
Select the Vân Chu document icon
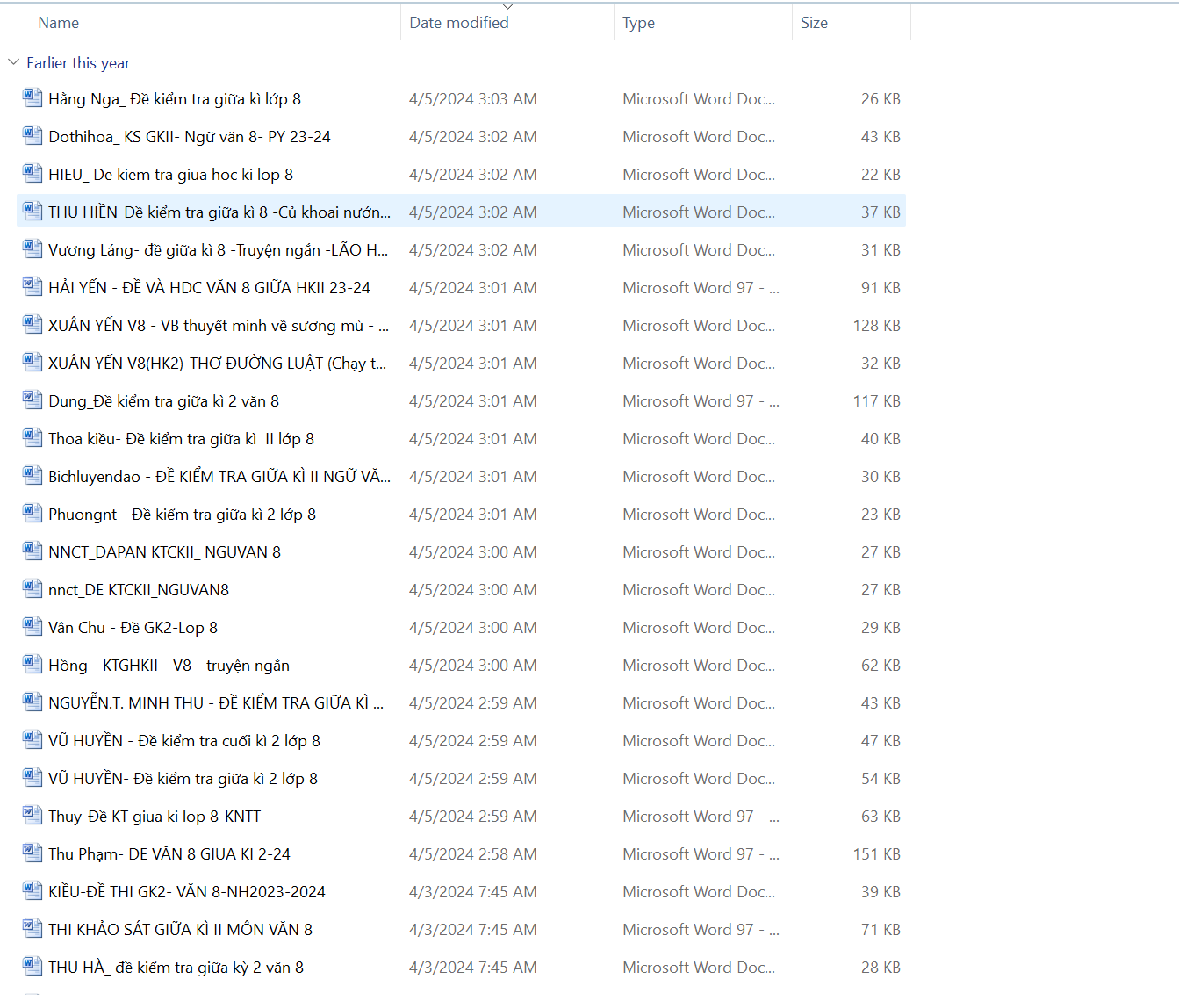point(32,626)
